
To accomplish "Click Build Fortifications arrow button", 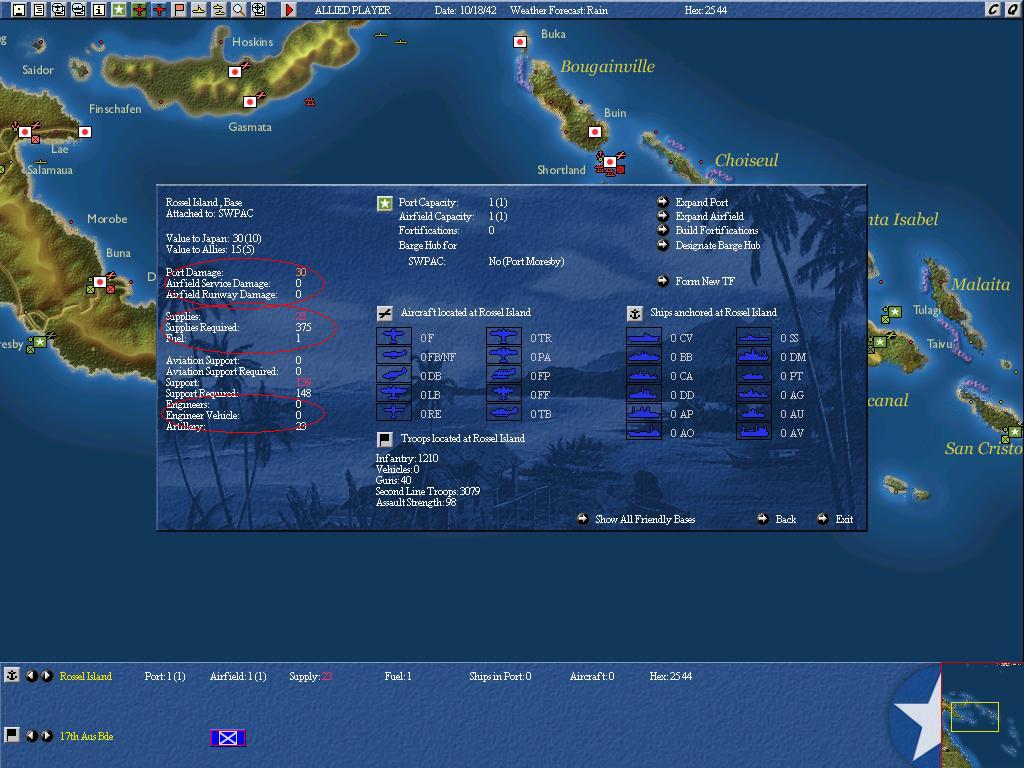I will [663, 230].
